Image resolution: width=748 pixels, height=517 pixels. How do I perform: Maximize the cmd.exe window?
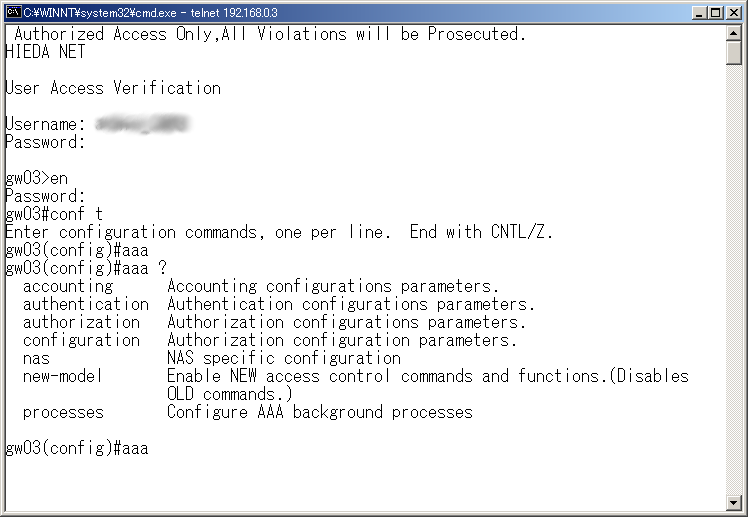click(x=716, y=11)
